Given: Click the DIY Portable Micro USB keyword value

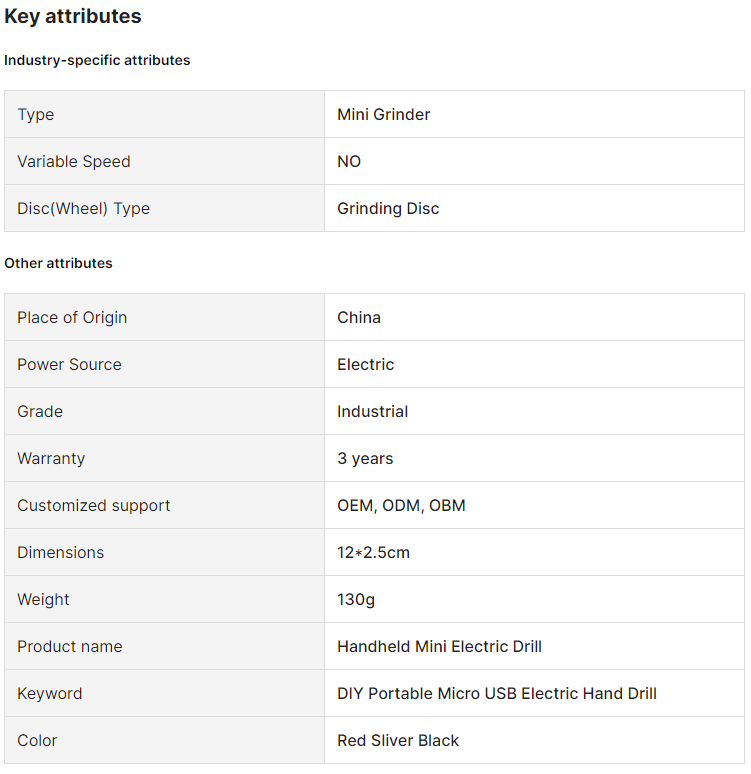Looking at the screenshot, I should tap(497, 694).
